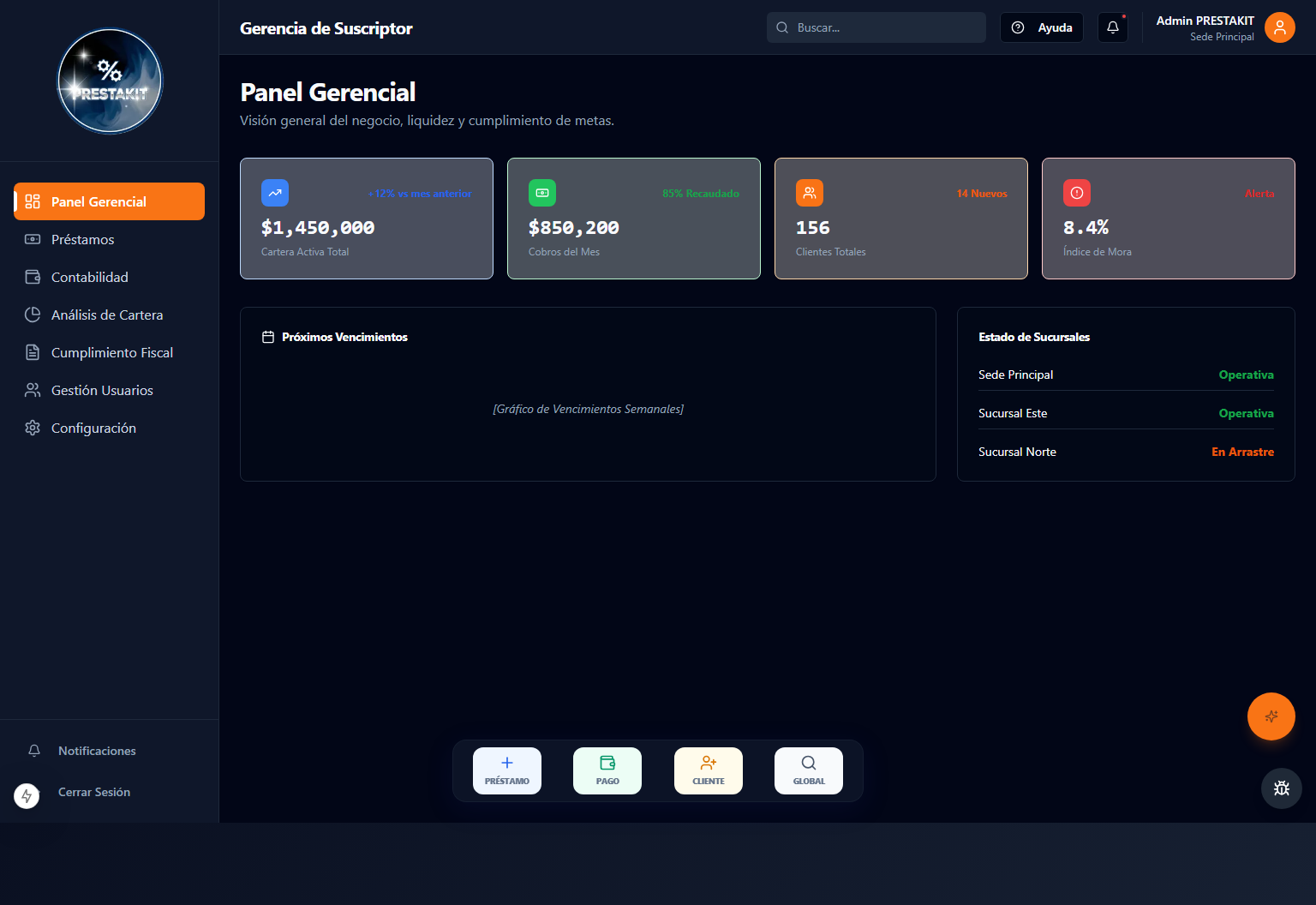Click the 156 clients count
1316x905 pixels.
(x=813, y=228)
